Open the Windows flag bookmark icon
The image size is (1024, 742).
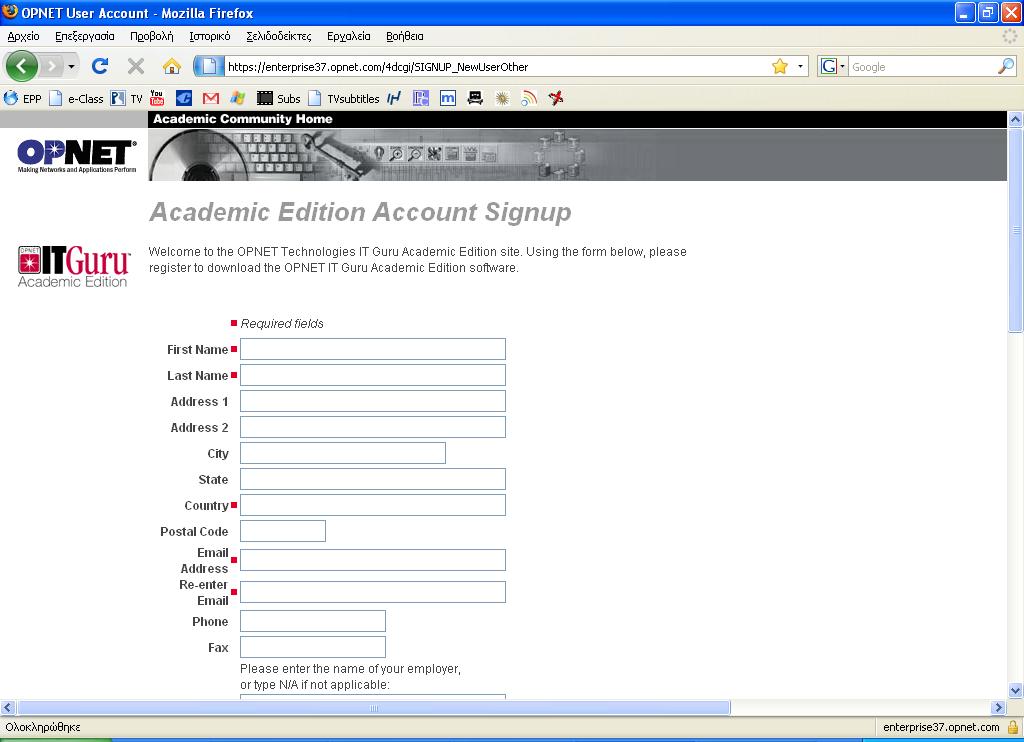[x=238, y=99]
